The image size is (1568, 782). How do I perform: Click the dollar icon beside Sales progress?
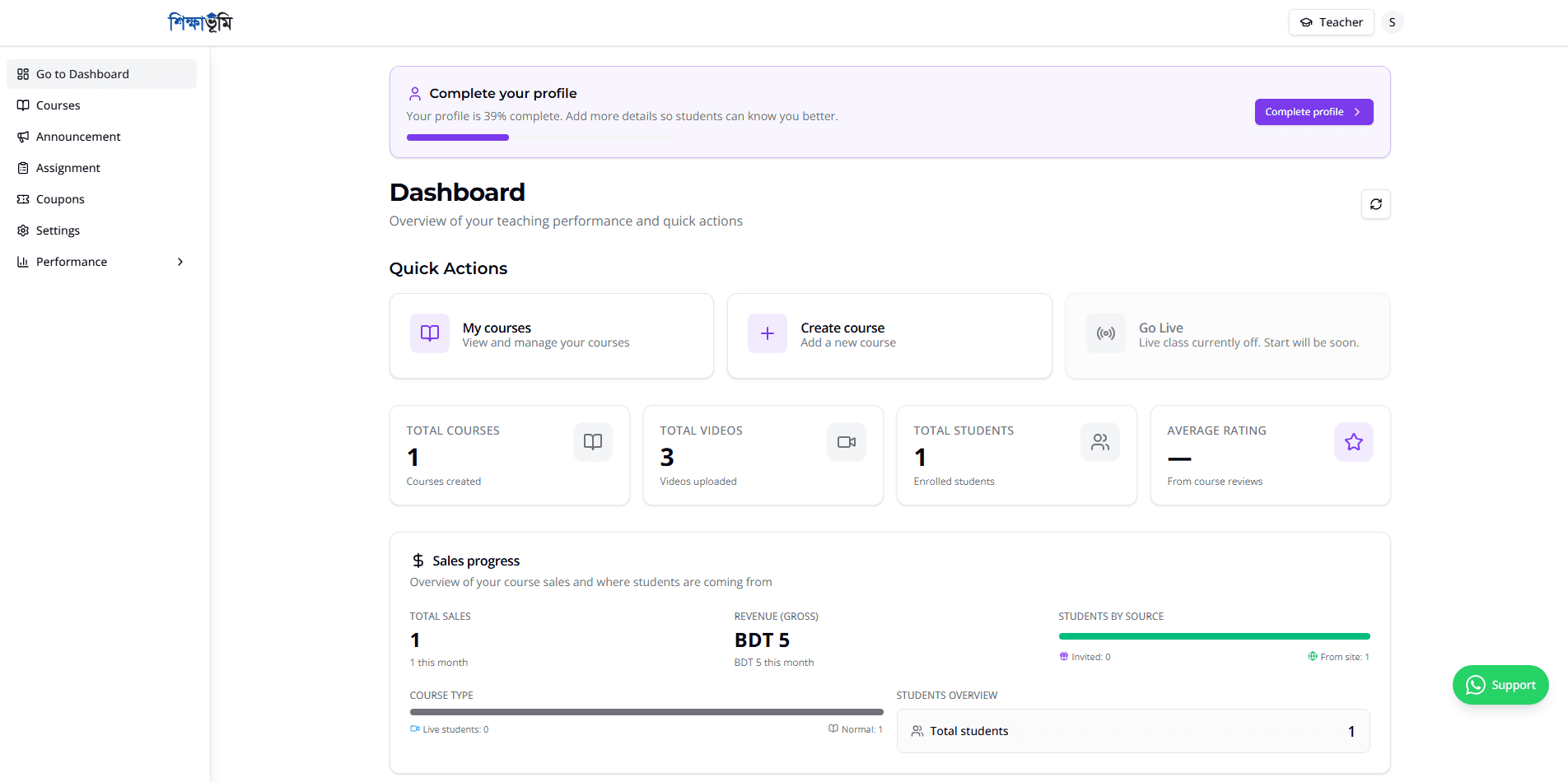click(418, 561)
